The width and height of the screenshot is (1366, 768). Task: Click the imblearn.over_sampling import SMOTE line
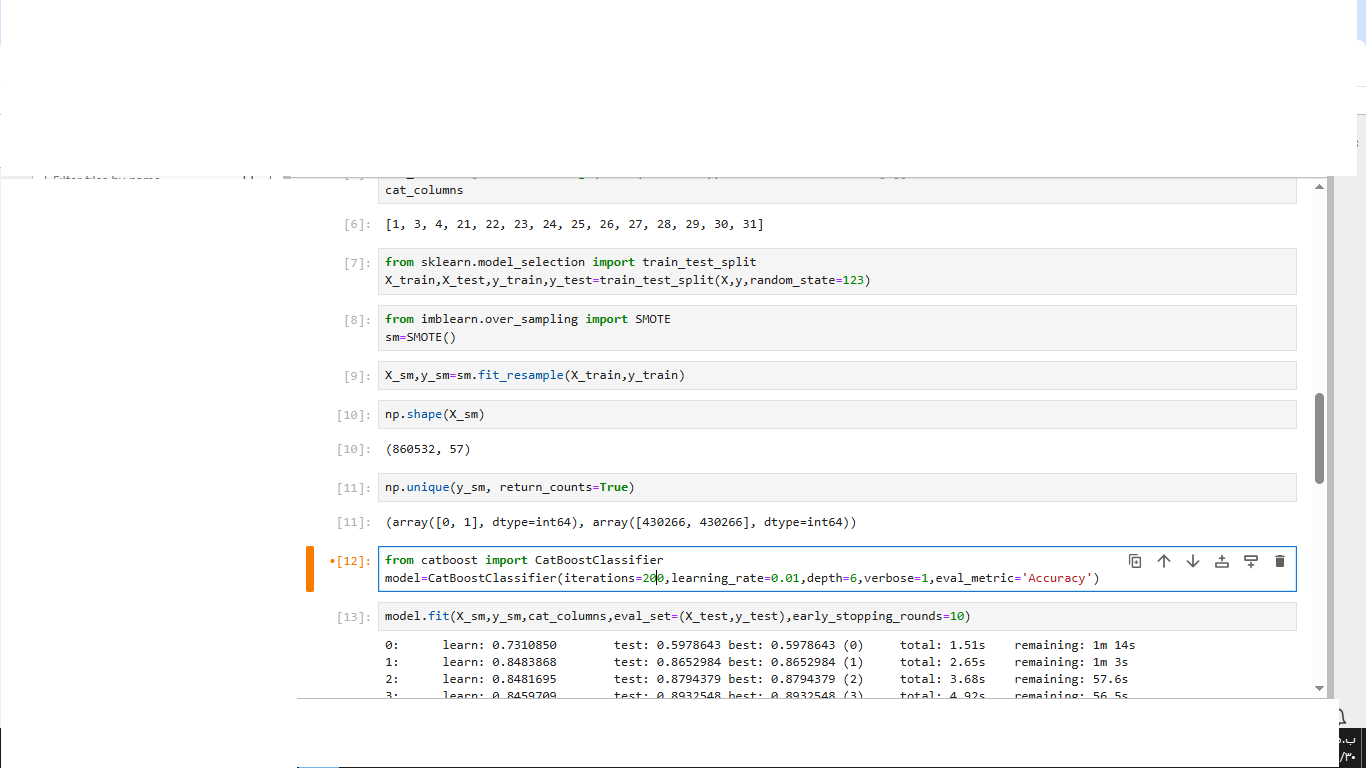click(x=528, y=319)
